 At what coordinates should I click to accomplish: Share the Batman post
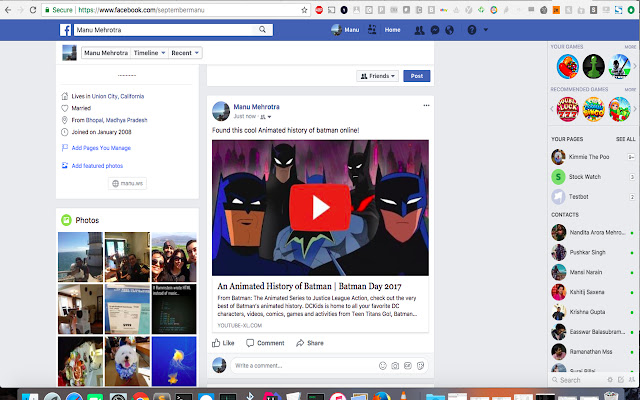click(310, 343)
